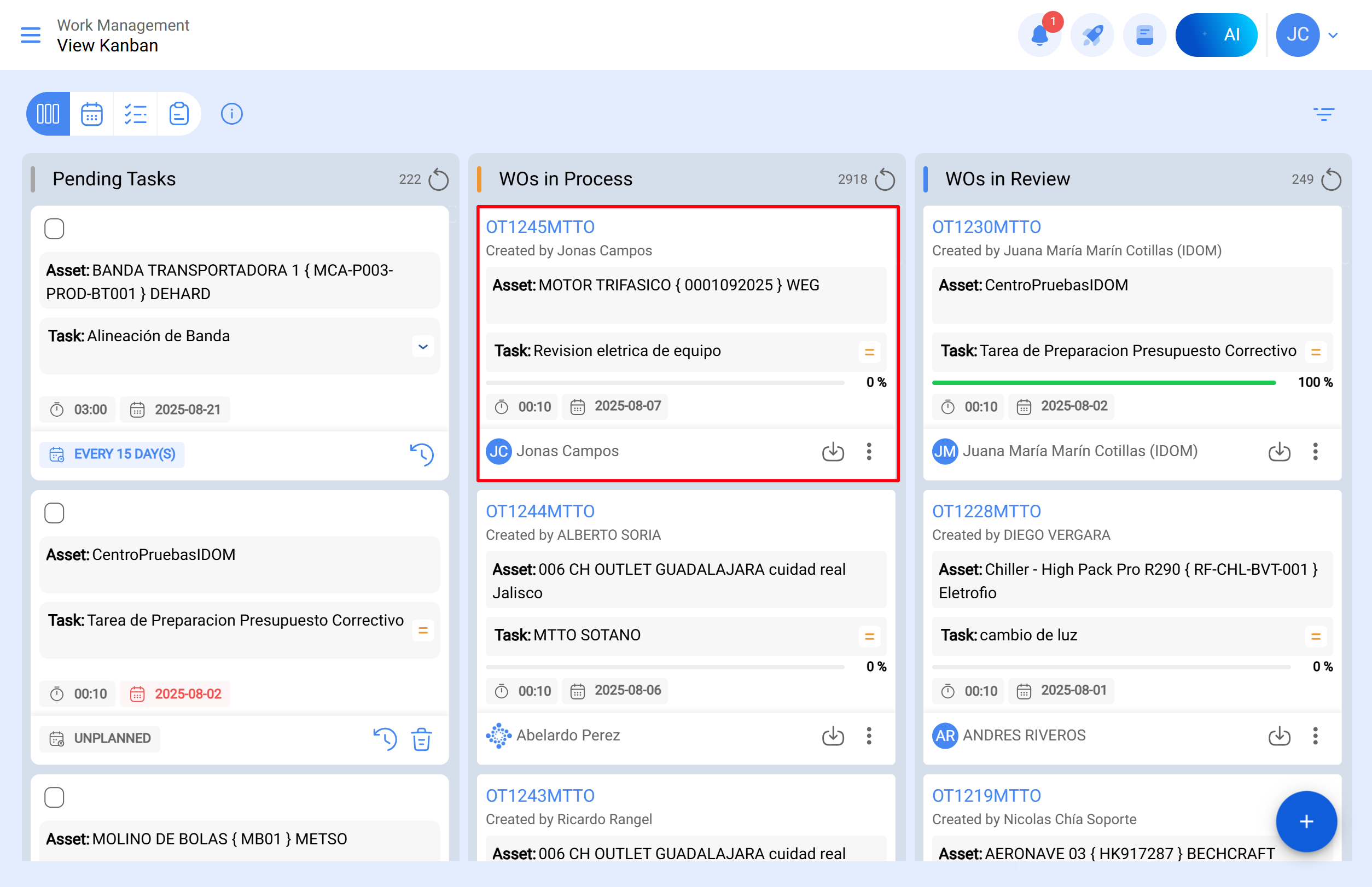Open the three-dot menu on OT1244MTTO
Viewport: 1372px width, 887px height.
tap(869, 736)
